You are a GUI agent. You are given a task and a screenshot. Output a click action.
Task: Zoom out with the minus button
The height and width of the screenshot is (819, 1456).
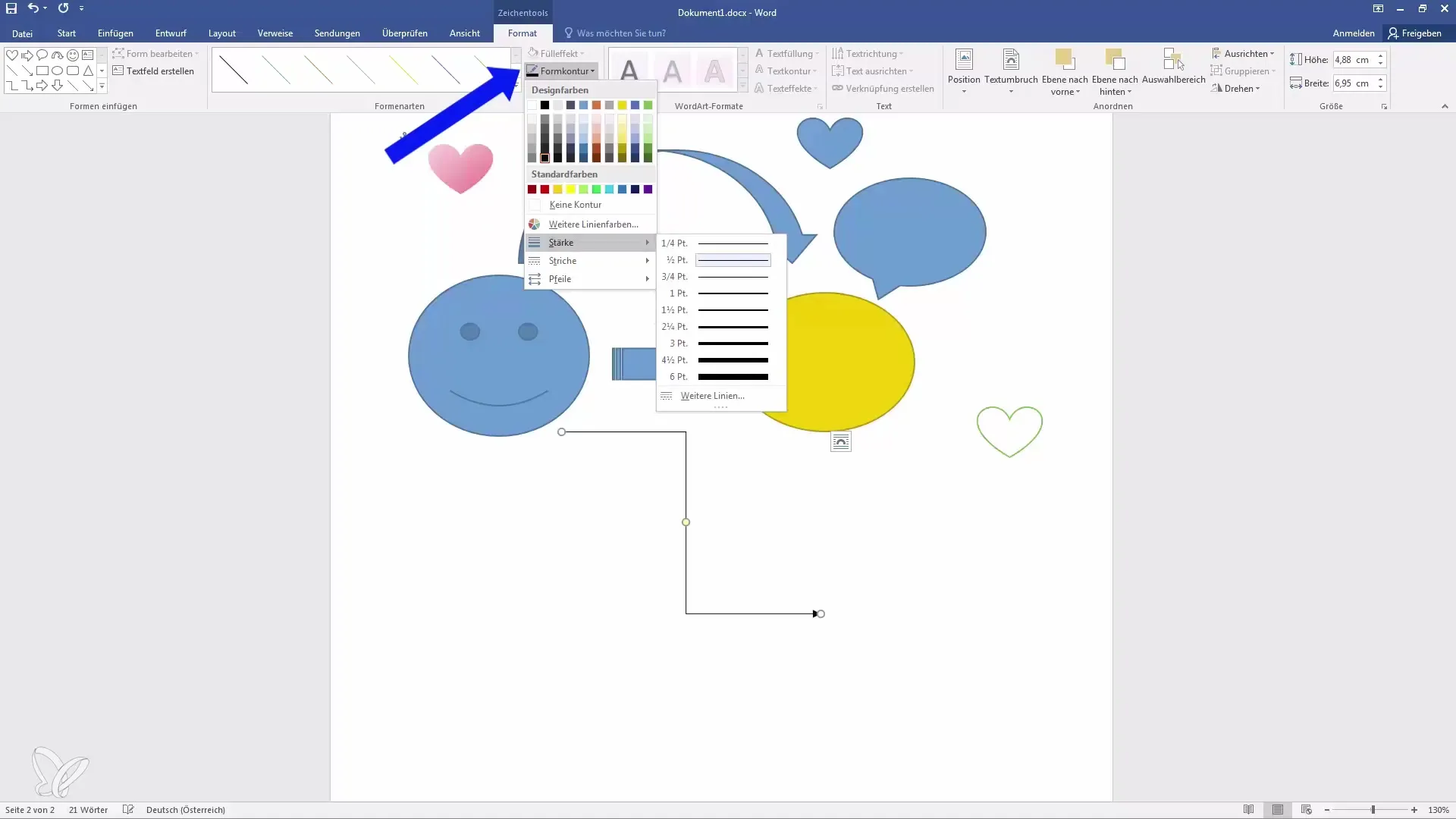[1327, 810]
